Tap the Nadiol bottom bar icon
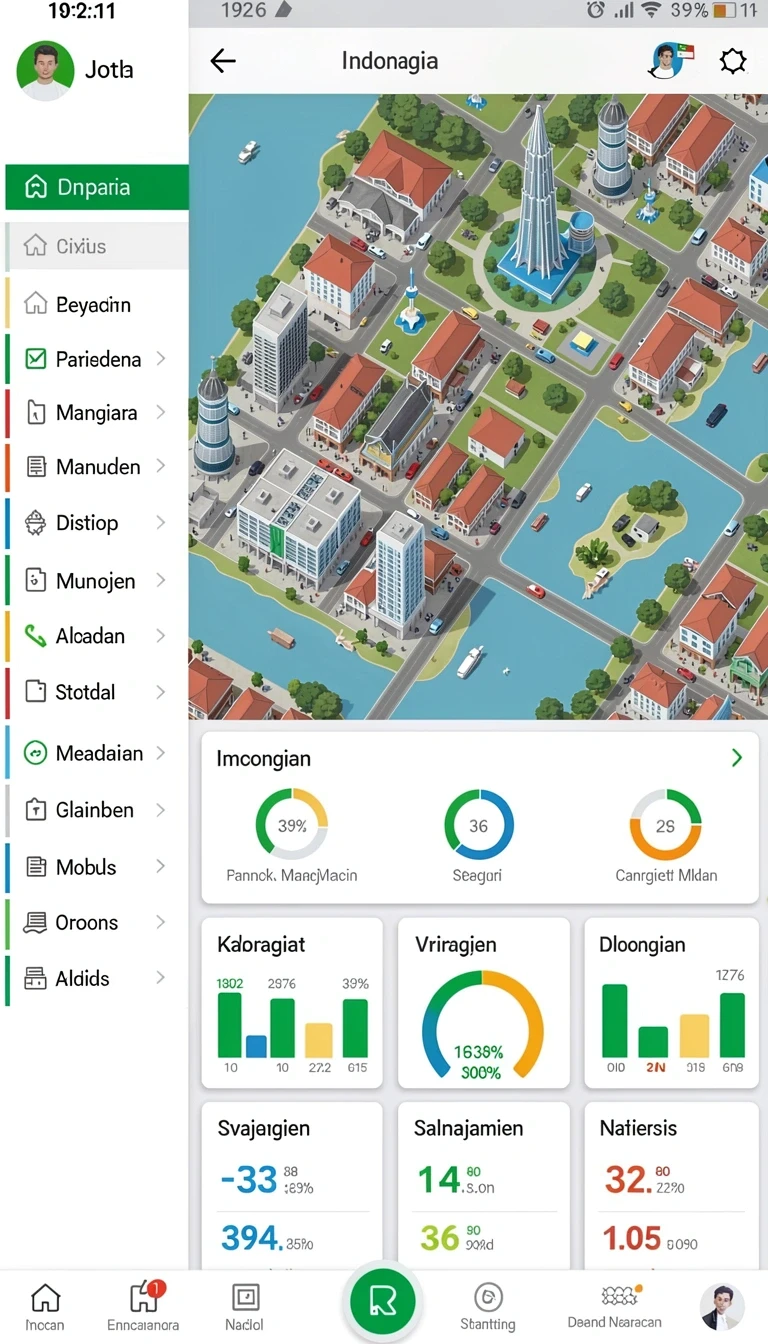This screenshot has width=768, height=1344. click(x=245, y=1306)
